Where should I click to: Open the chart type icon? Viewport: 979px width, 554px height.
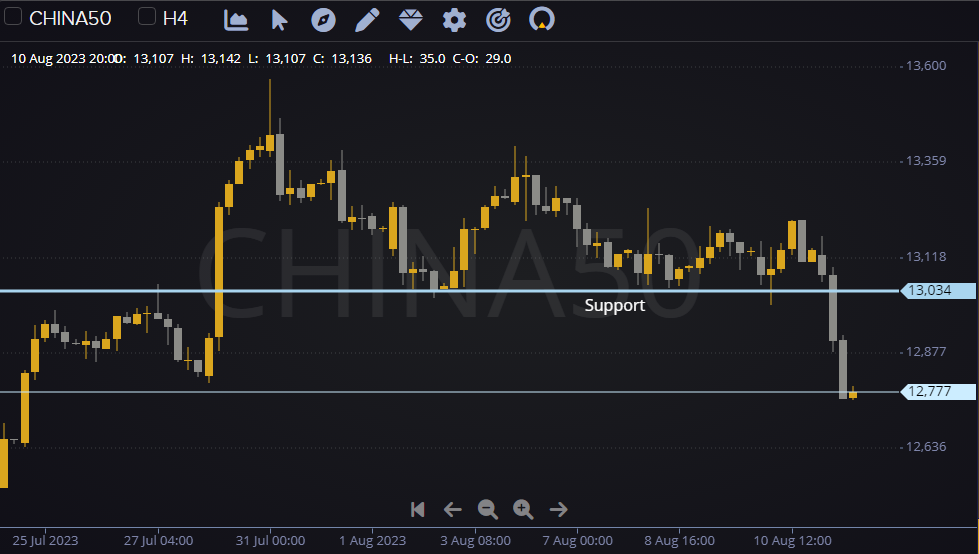236,20
